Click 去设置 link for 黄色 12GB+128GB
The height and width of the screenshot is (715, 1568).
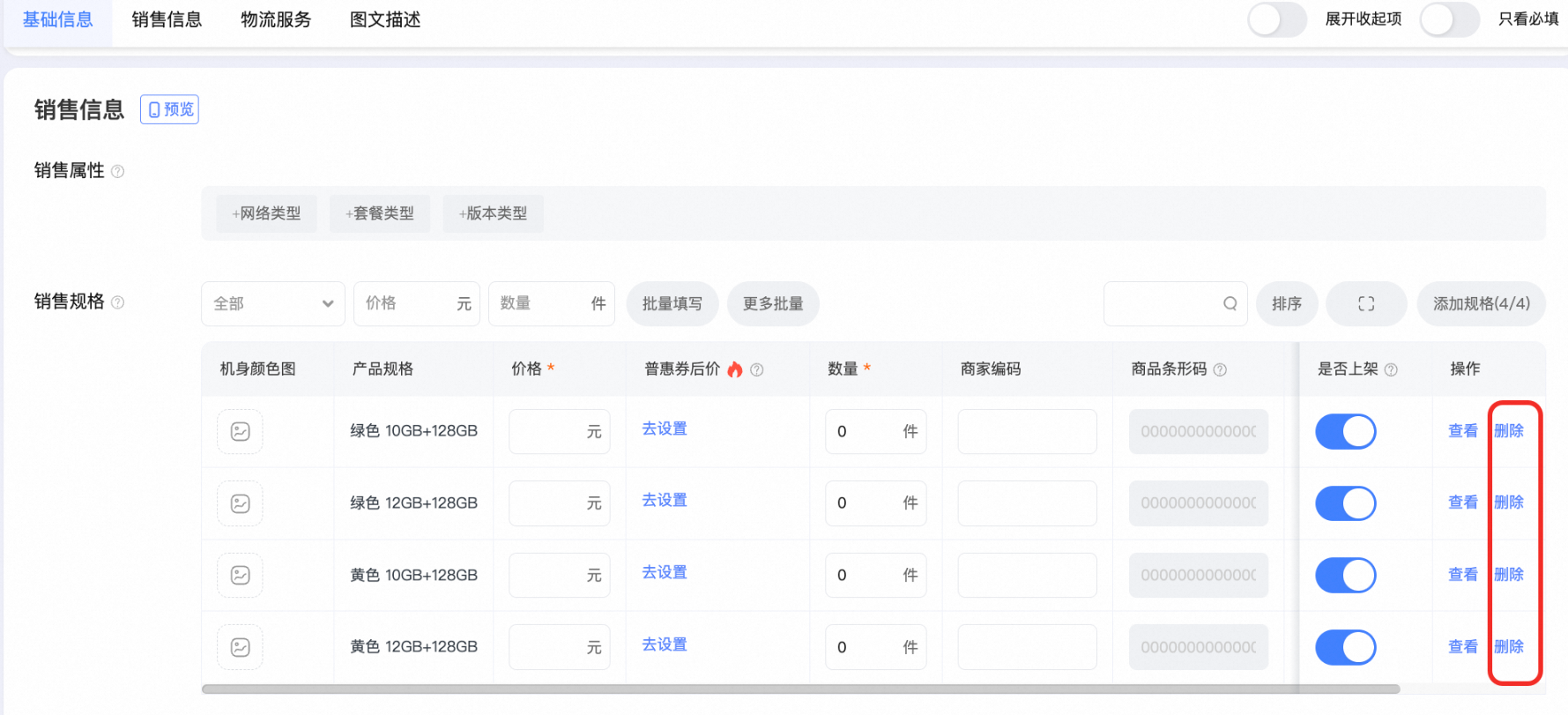665,644
